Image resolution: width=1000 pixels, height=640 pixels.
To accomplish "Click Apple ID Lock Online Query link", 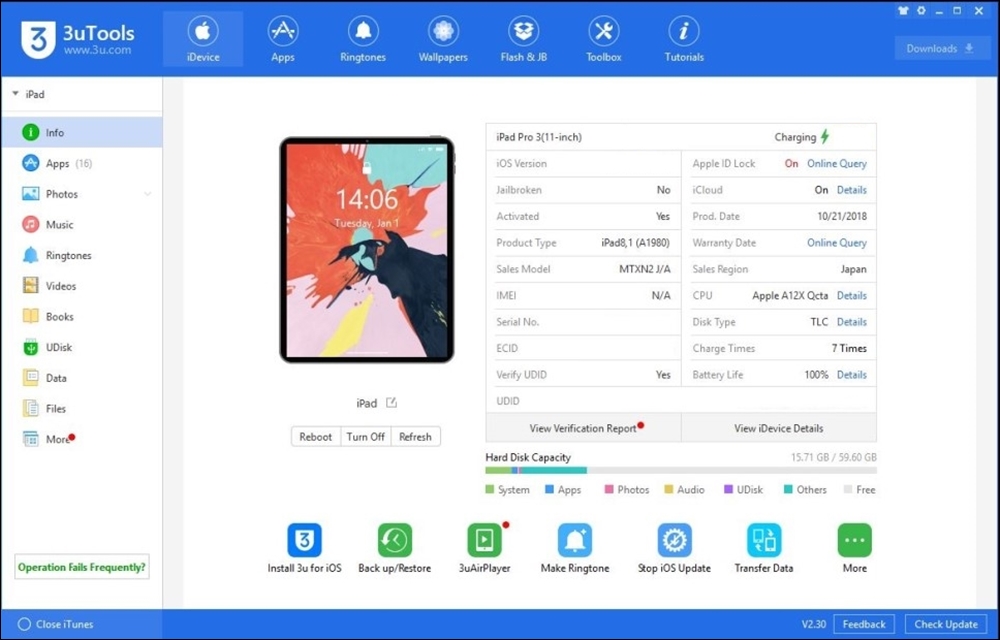I will (837, 163).
